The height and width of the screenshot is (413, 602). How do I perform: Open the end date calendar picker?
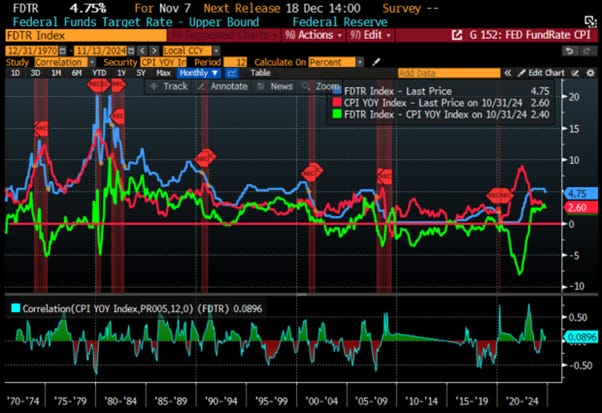(x=131, y=51)
